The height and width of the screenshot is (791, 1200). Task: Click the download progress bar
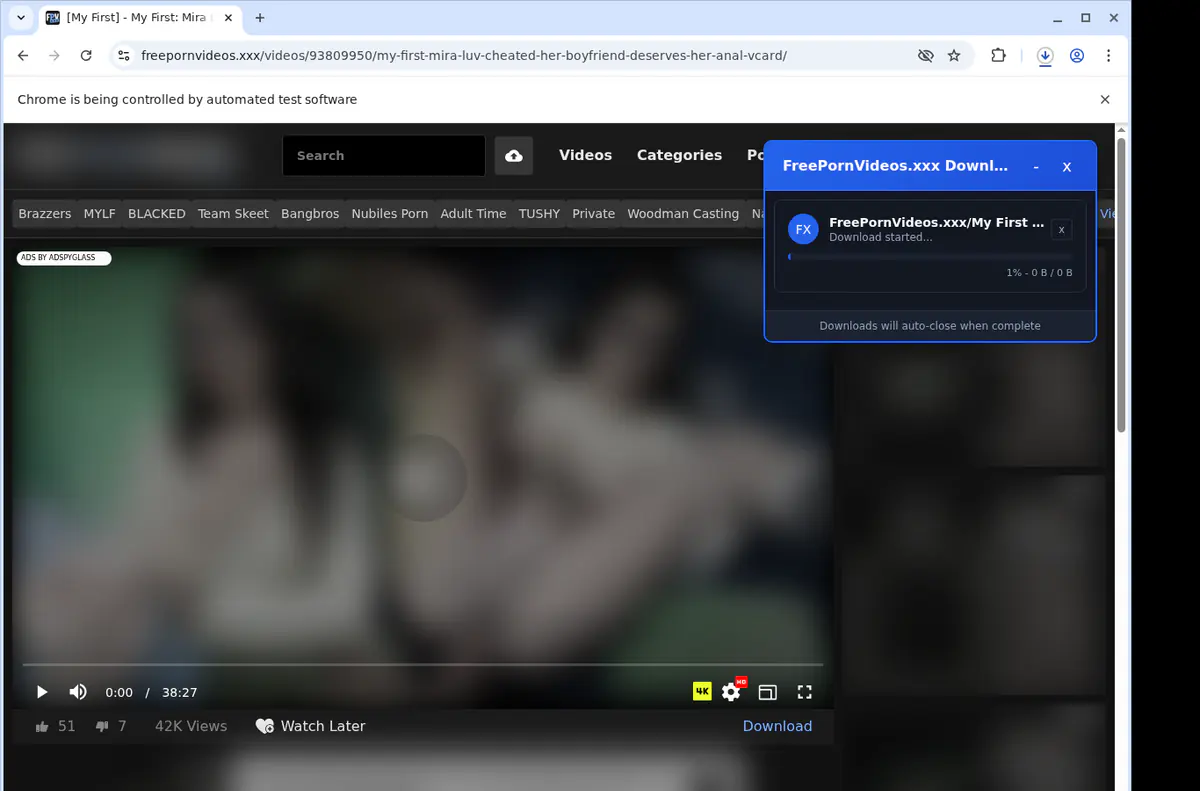930,257
